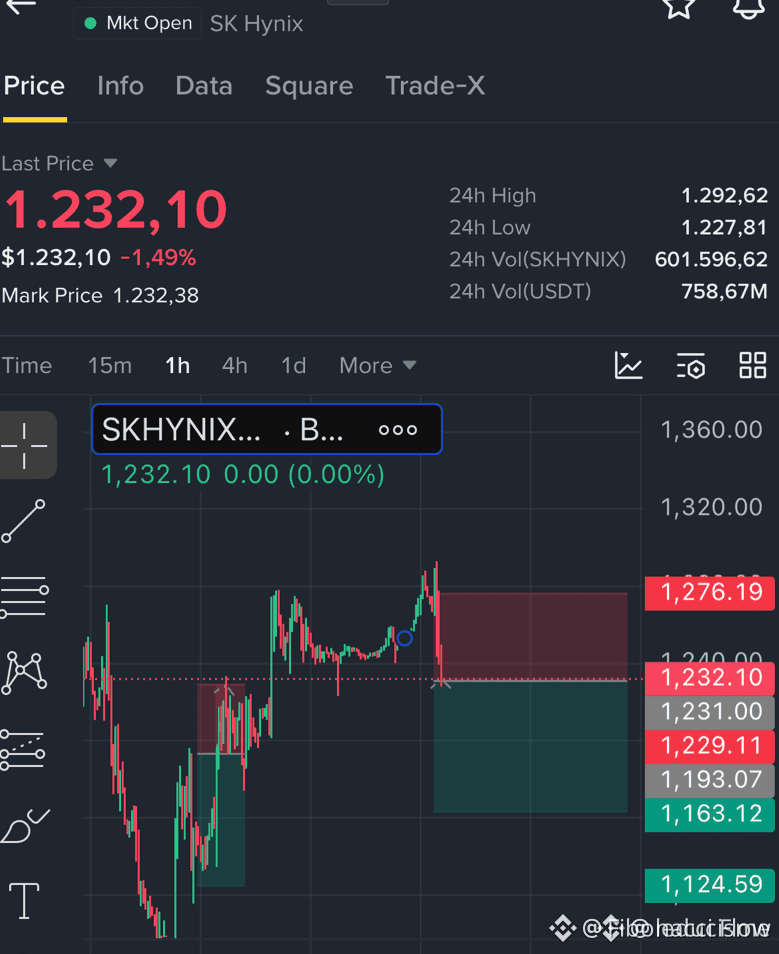Select the 4h interval
Image resolution: width=779 pixels, height=954 pixels.
click(235, 366)
